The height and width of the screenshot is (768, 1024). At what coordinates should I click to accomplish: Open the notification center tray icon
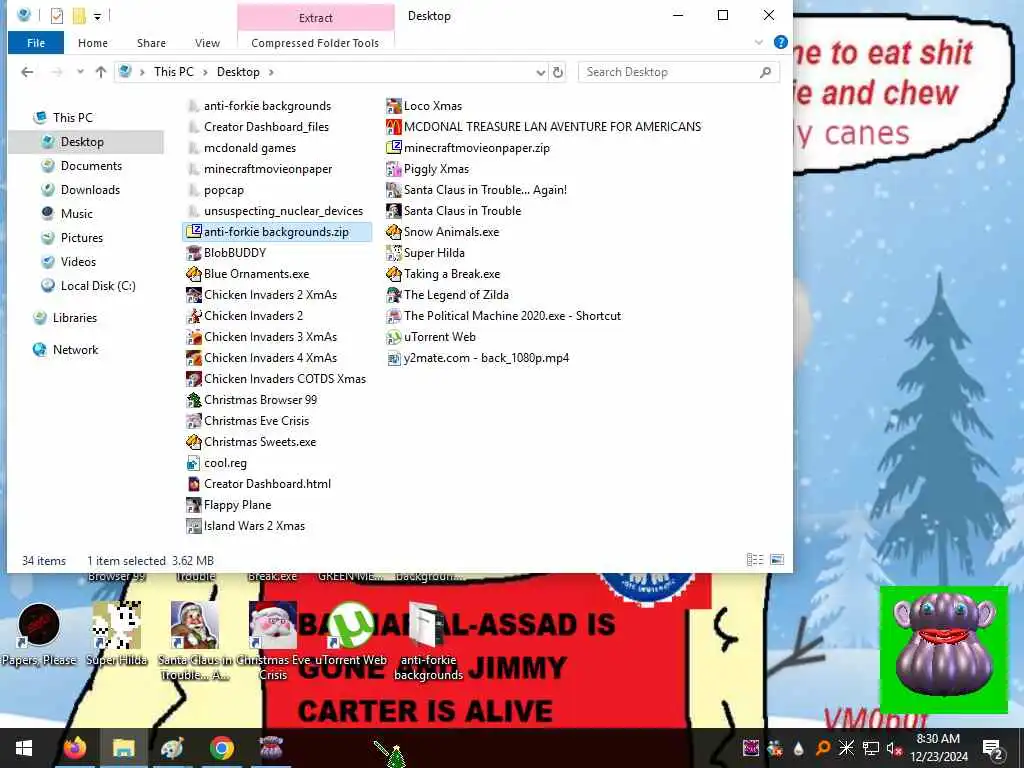[x=992, y=748]
